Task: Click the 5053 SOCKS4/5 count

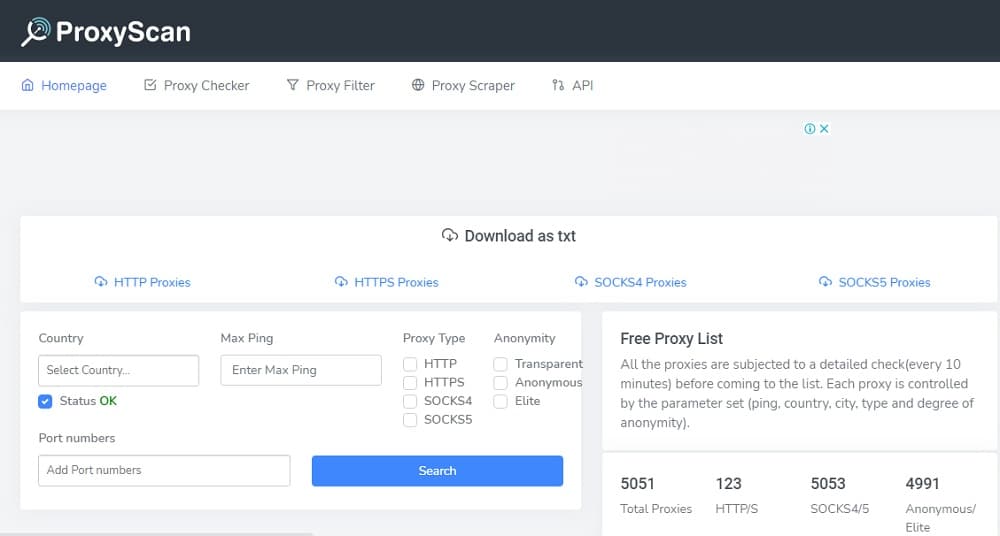Action: tap(828, 484)
